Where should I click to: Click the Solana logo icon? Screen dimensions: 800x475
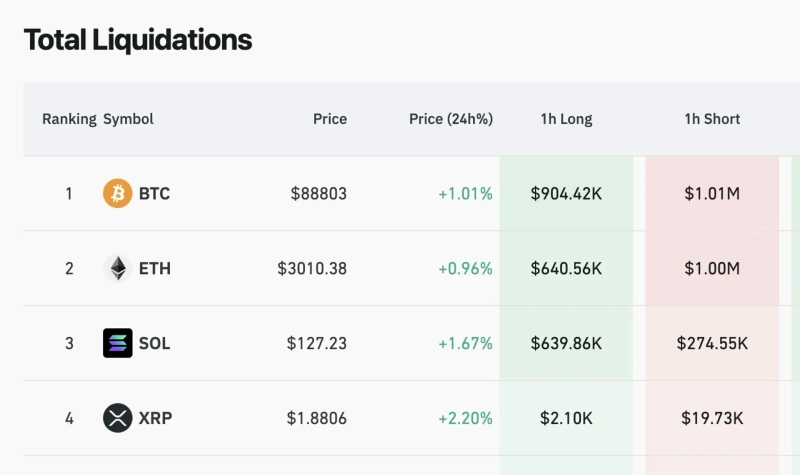click(x=117, y=343)
